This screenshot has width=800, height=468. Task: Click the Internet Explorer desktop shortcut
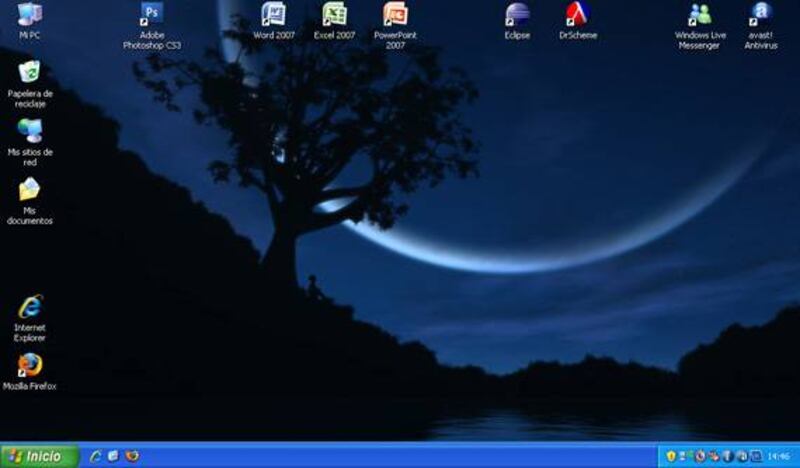coord(29,307)
